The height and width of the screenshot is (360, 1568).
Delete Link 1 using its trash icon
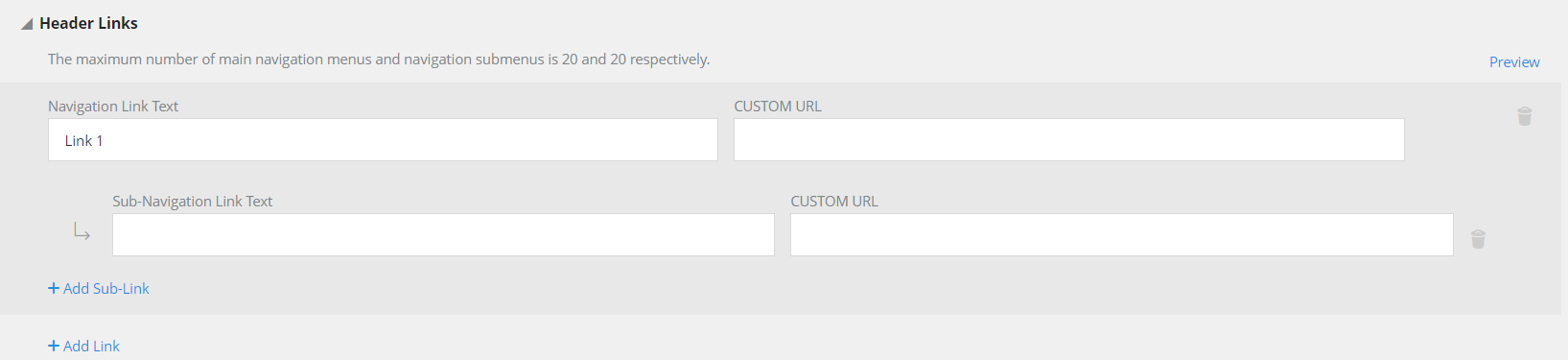pos(1525,116)
